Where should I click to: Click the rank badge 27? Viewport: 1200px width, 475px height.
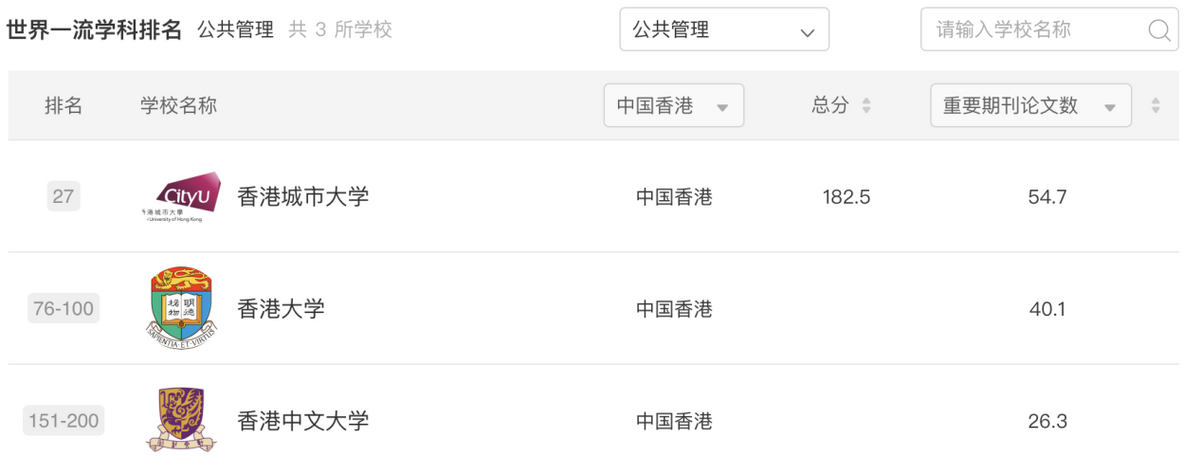pyautogui.click(x=63, y=197)
